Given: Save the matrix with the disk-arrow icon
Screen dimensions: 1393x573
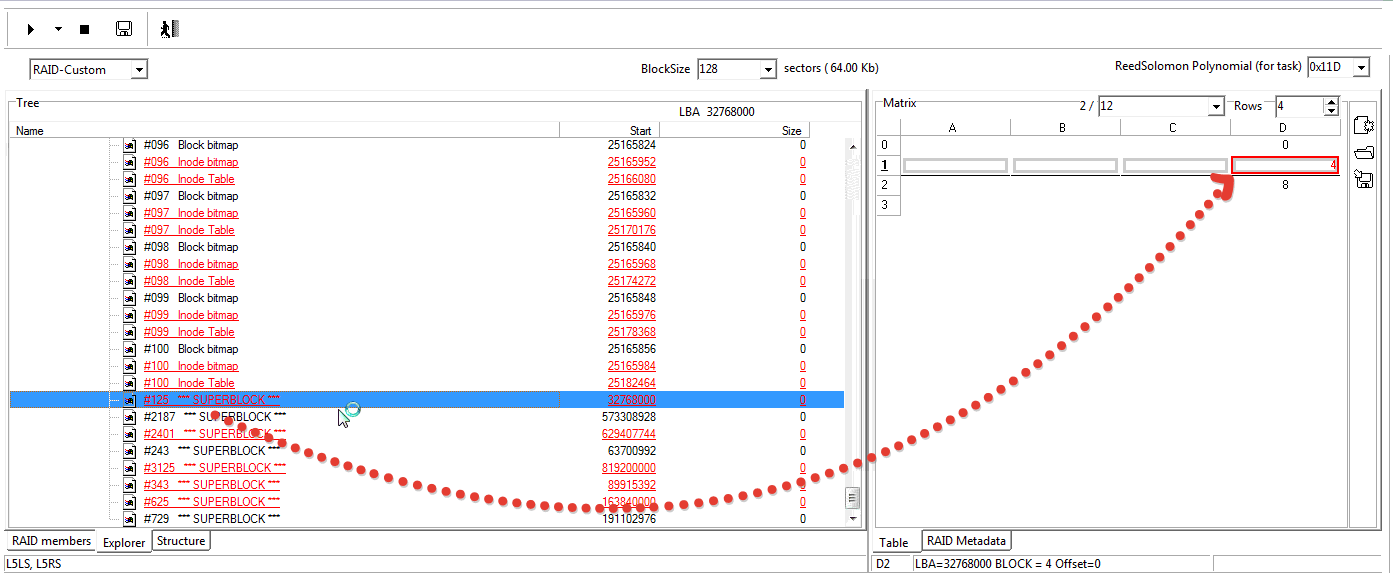Looking at the screenshot, I should click(1362, 178).
